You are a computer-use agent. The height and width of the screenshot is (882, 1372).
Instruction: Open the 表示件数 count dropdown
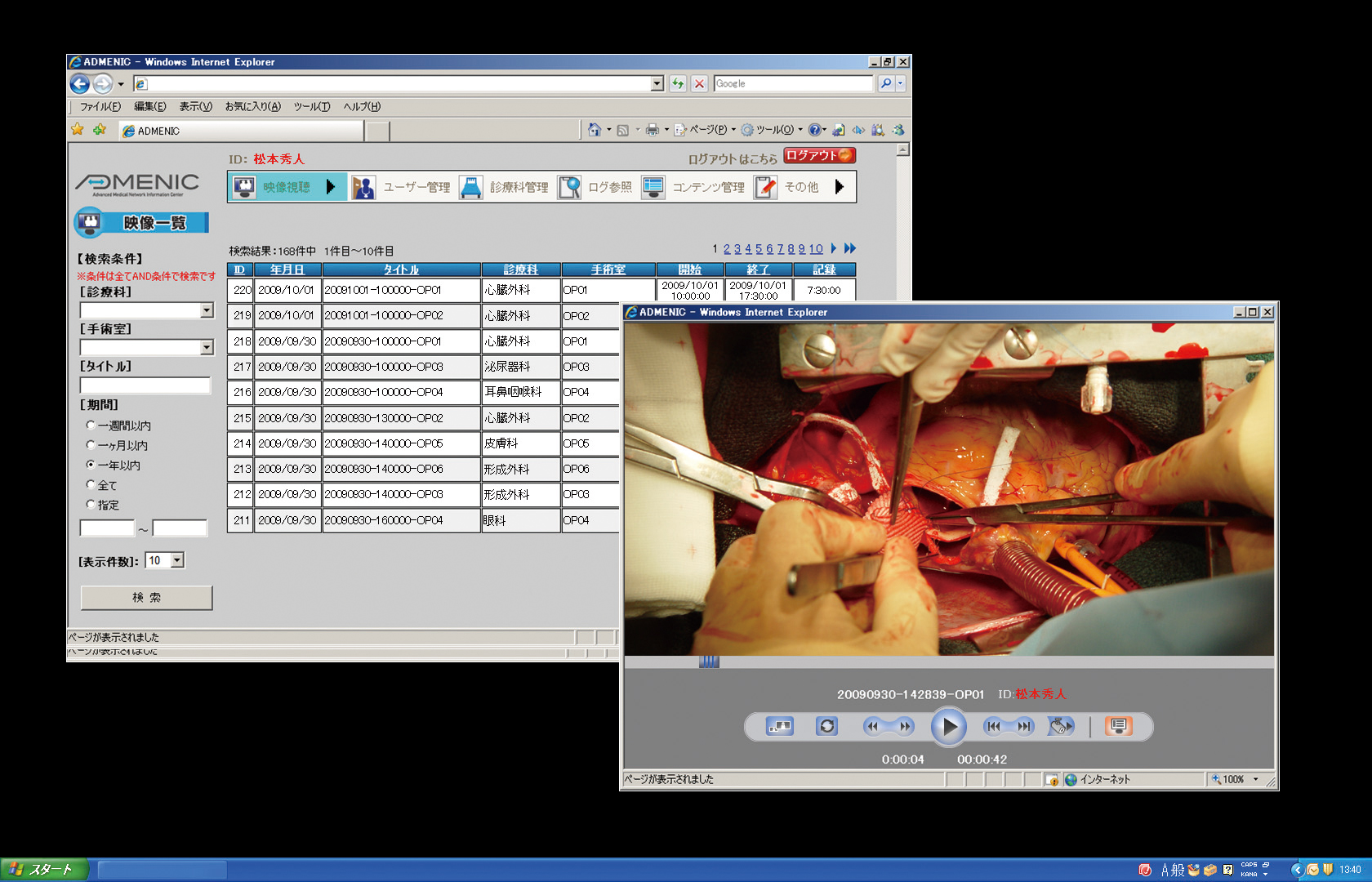coord(177,560)
